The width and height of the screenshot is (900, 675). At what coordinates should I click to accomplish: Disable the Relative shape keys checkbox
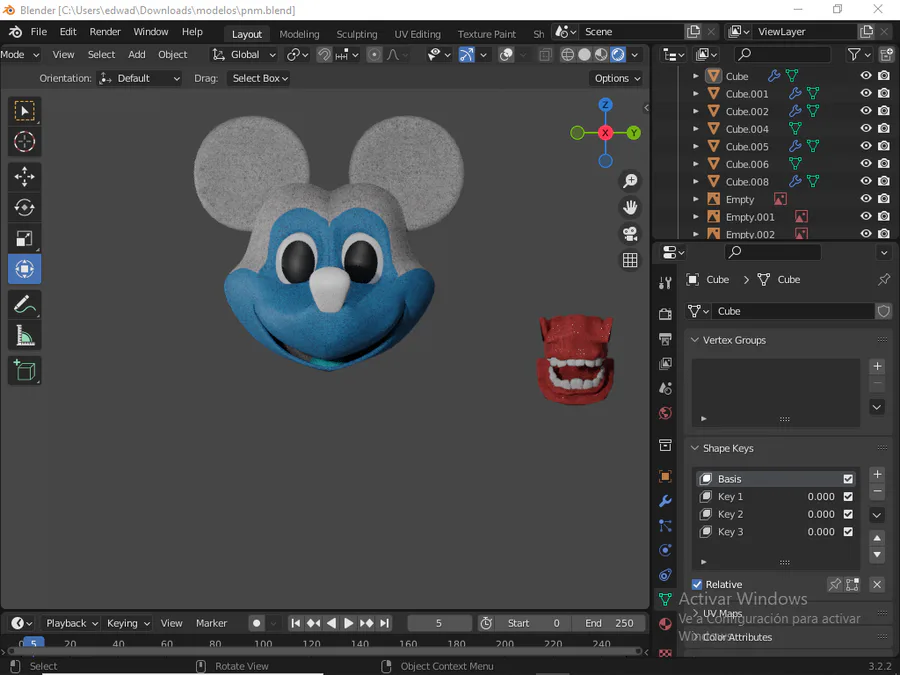697,584
